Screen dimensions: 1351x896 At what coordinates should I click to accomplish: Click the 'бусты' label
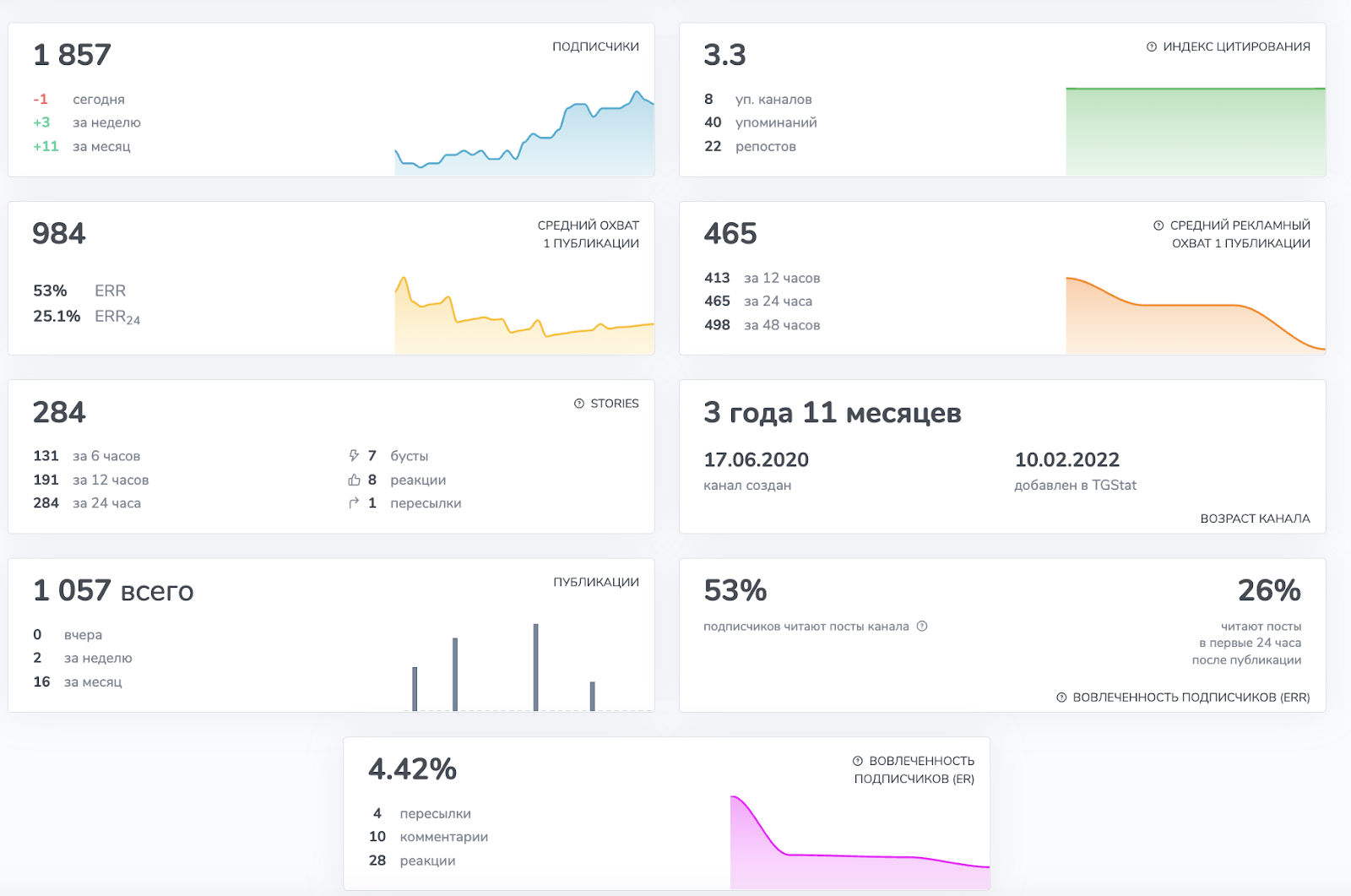click(x=410, y=456)
